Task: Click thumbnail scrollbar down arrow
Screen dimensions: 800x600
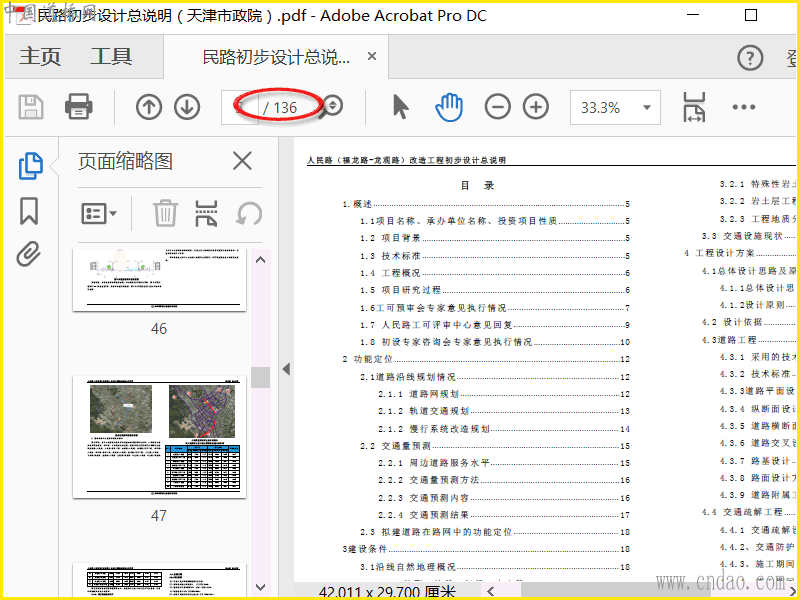Action: [x=261, y=587]
